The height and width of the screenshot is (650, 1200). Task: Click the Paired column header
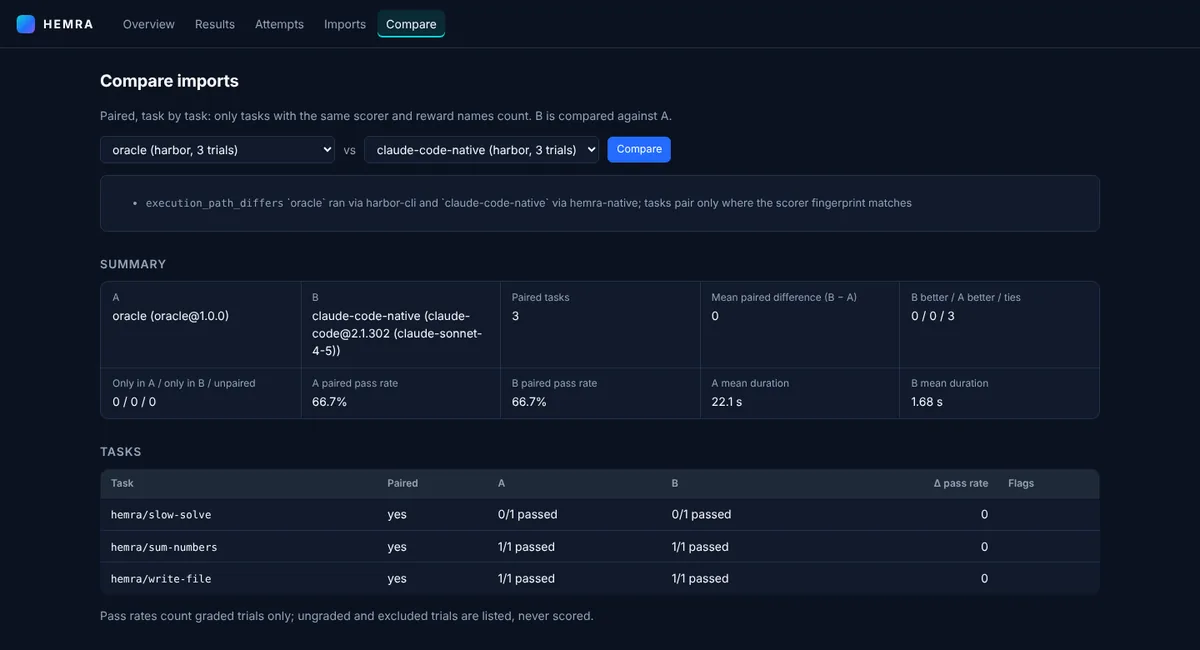pyautogui.click(x=403, y=483)
